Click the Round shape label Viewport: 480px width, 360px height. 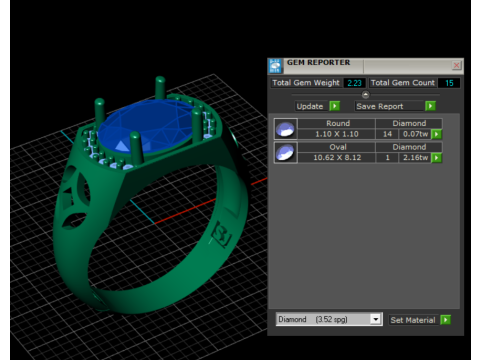337,123
